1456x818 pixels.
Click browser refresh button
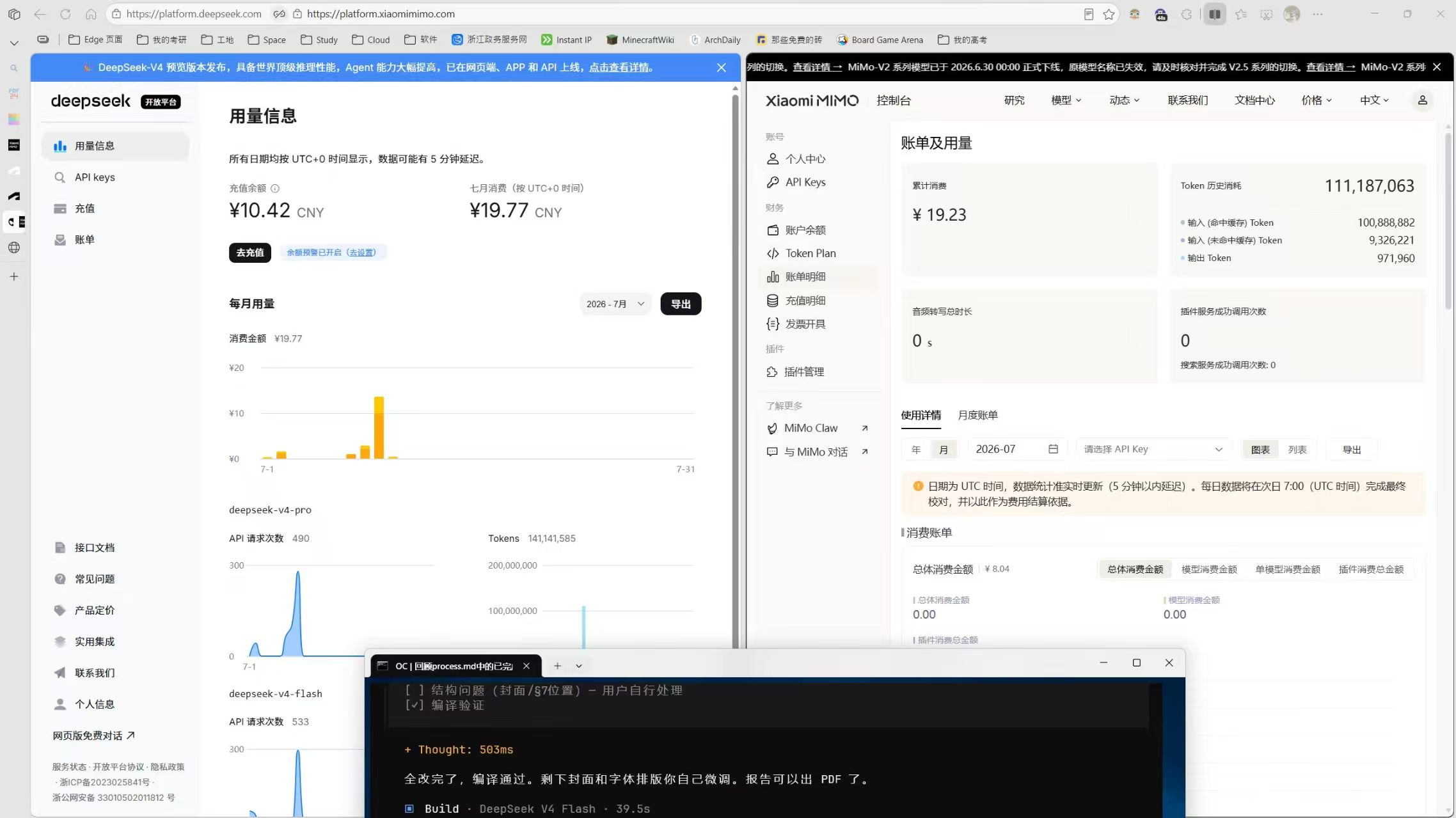click(x=65, y=14)
